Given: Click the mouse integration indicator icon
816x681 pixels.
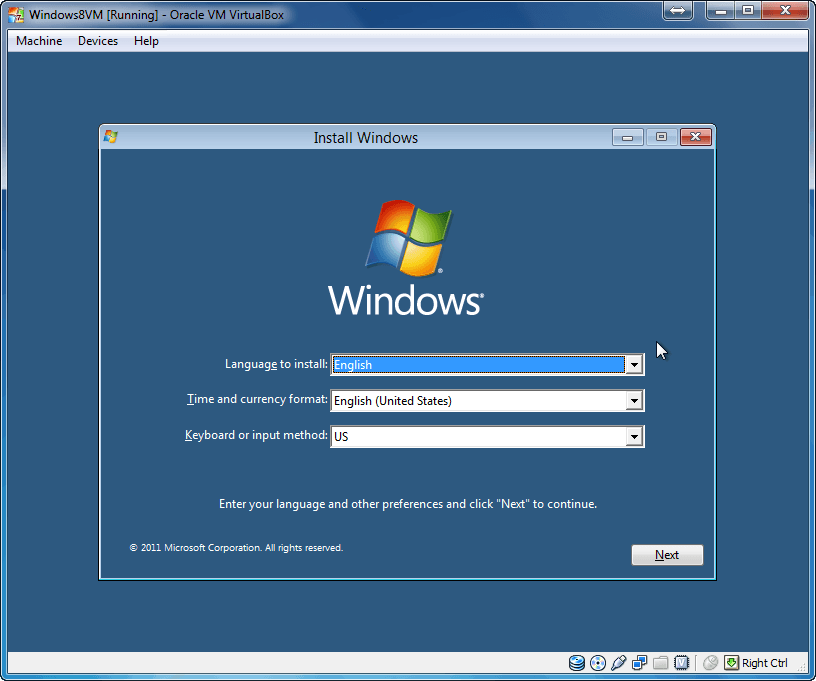Looking at the screenshot, I should [x=710, y=663].
